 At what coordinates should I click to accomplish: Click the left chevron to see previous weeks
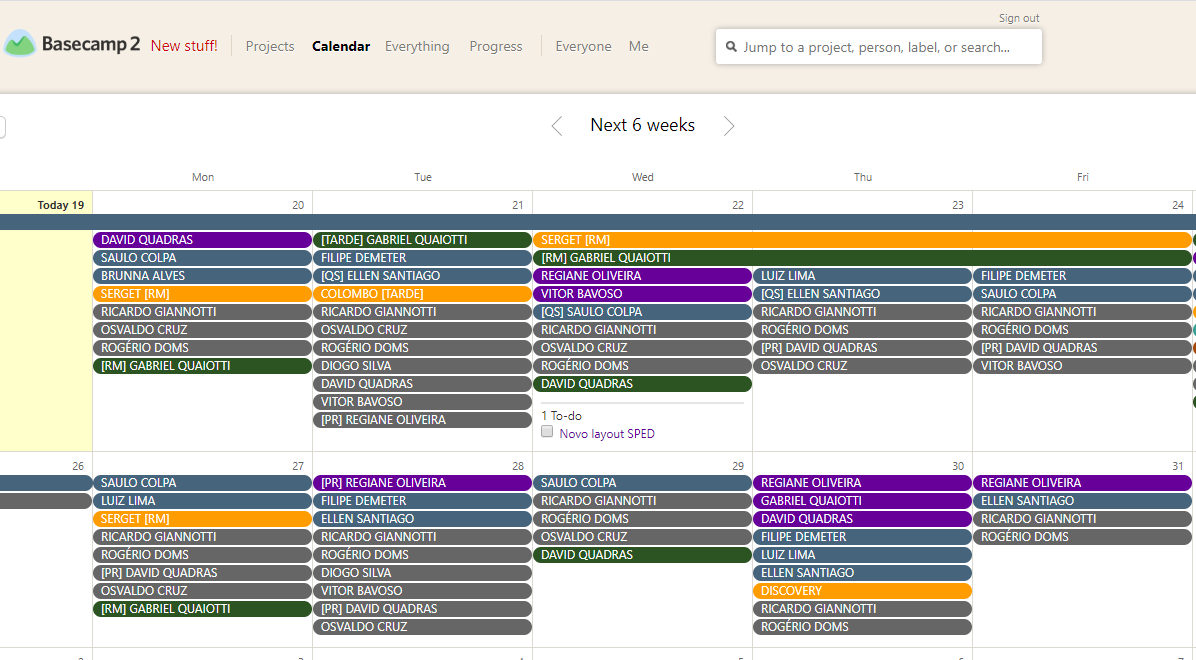coord(556,125)
